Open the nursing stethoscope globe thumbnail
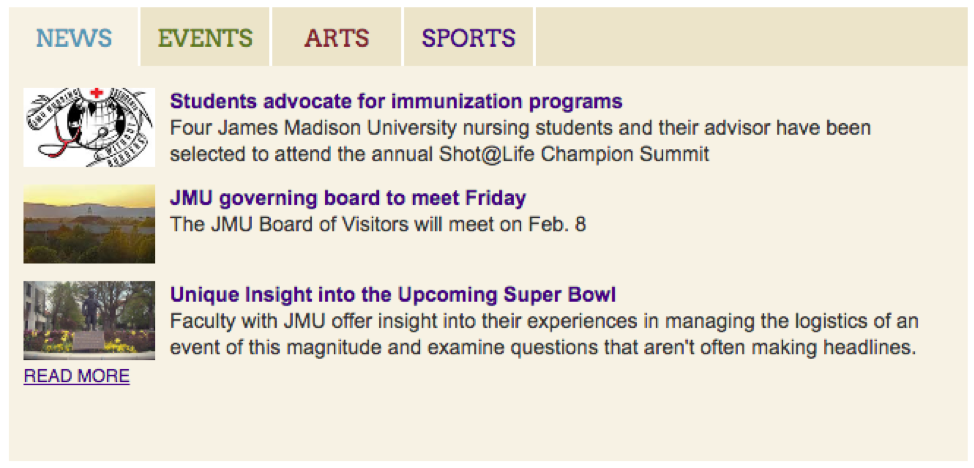 pyautogui.click(x=89, y=127)
